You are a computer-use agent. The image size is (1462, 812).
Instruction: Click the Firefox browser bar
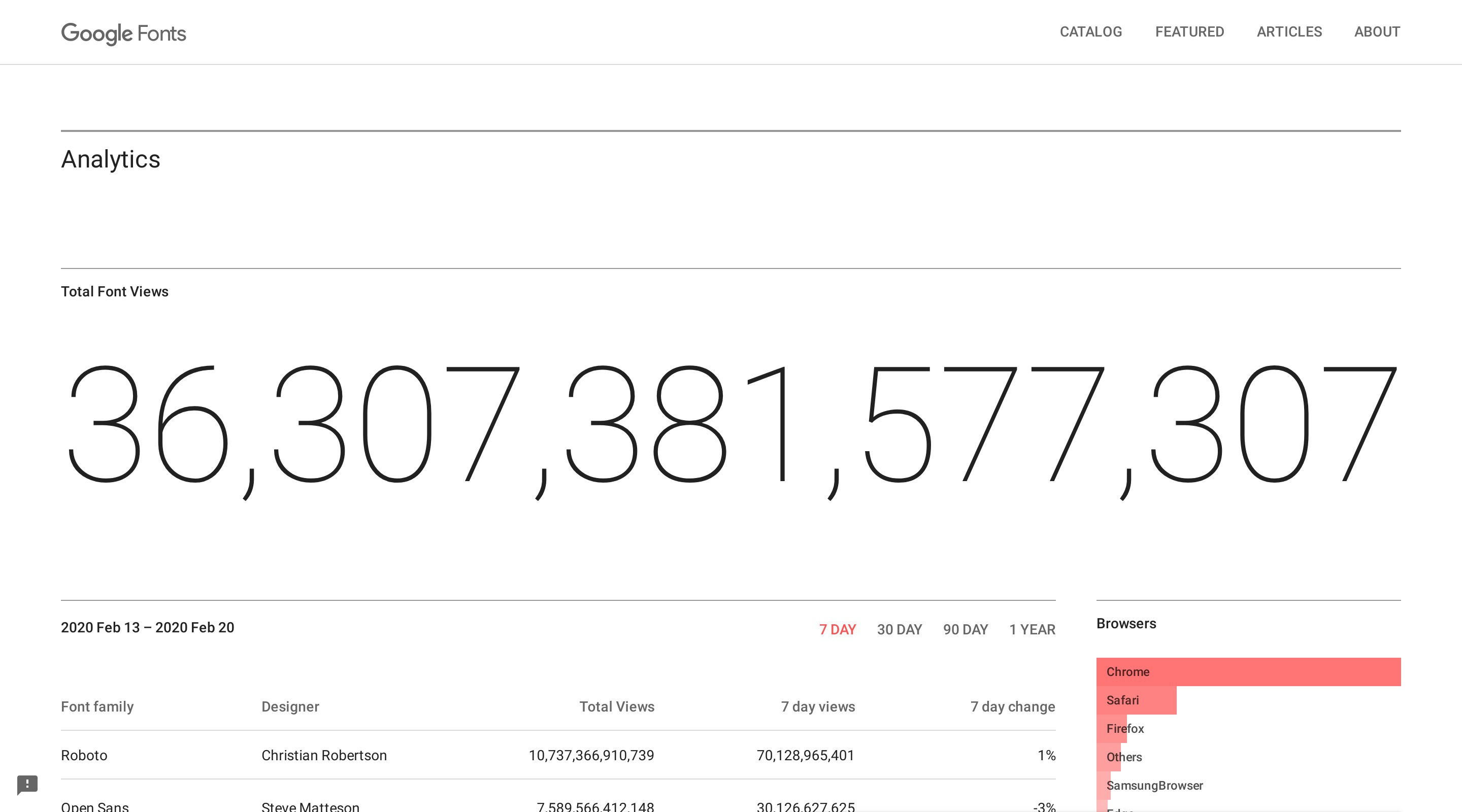point(1112,729)
